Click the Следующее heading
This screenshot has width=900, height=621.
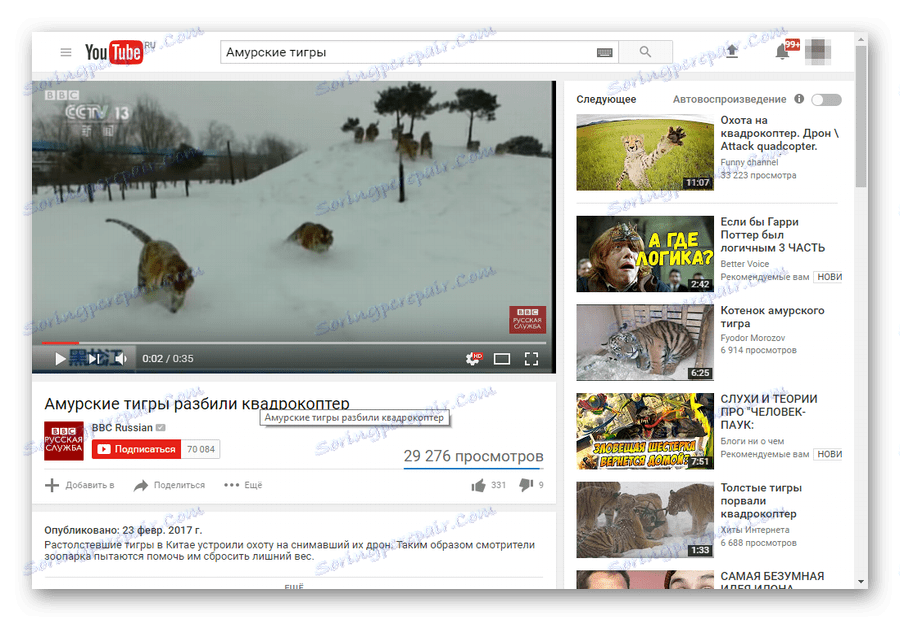[606, 99]
